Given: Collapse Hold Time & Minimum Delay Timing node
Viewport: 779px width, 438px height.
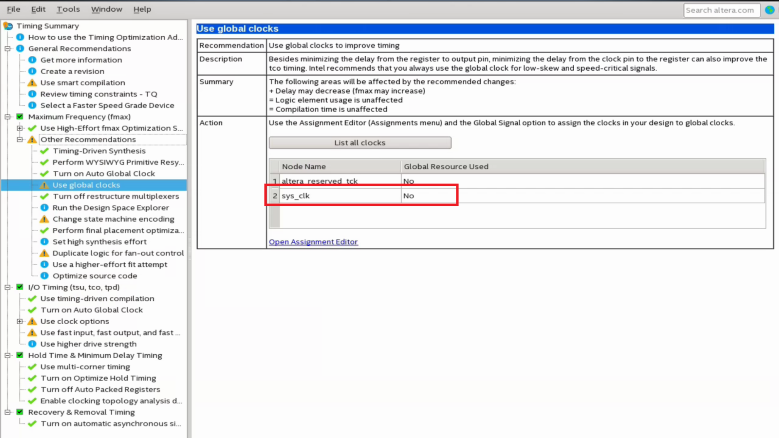Looking at the screenshot, I should [8, 356].
